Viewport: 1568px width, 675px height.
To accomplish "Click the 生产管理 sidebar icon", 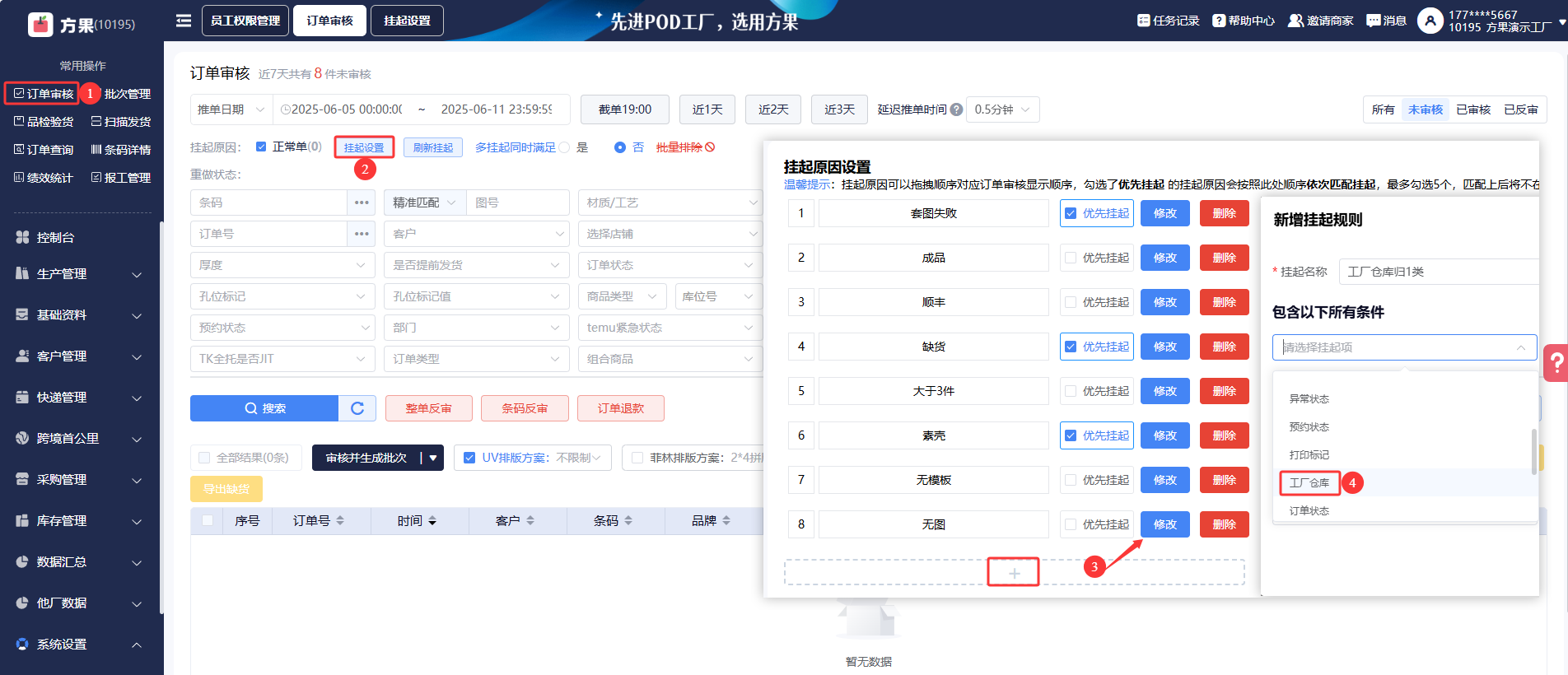I will click(22, 273).
